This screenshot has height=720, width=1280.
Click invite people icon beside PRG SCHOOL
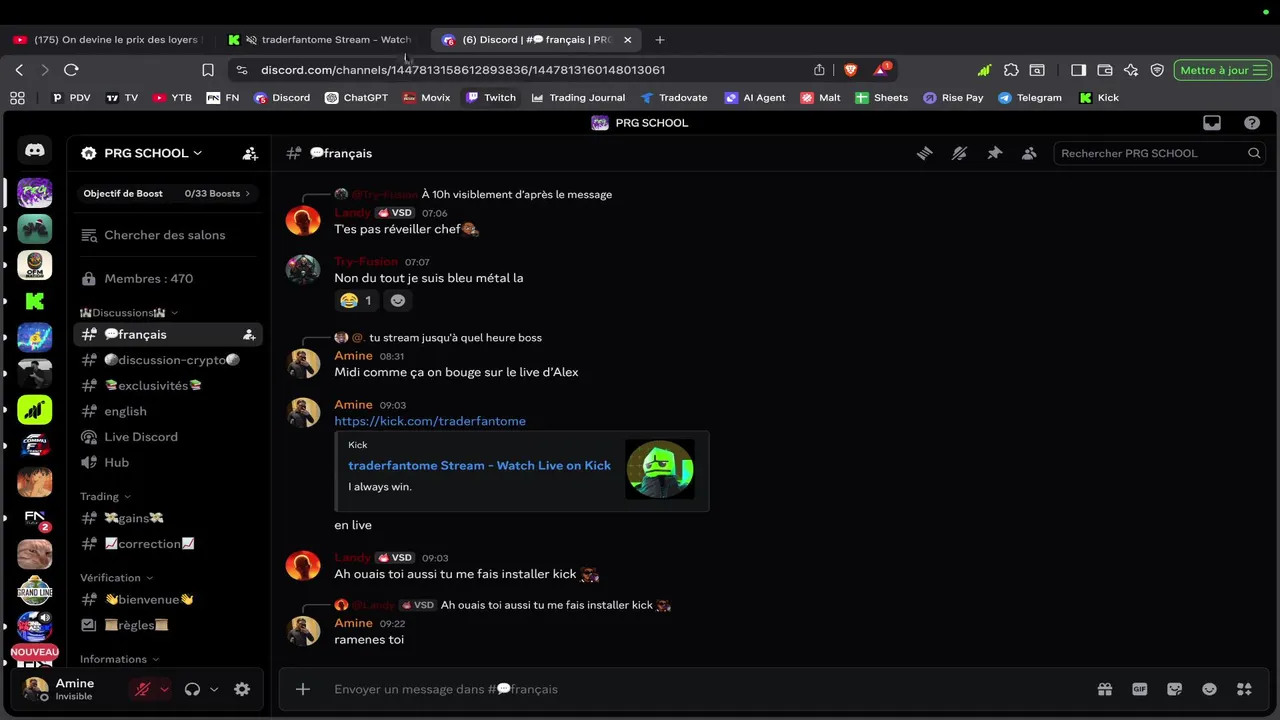point(250,153)
